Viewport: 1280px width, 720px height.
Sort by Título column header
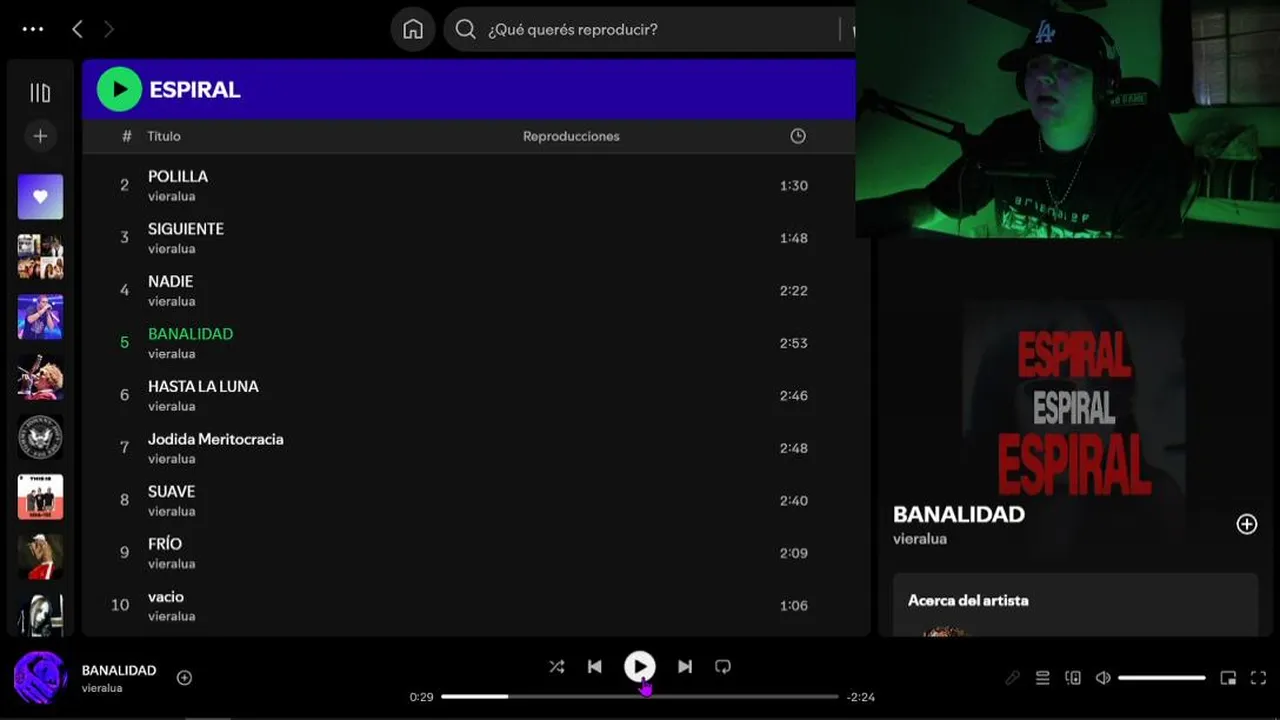click(x=164, y=136)
